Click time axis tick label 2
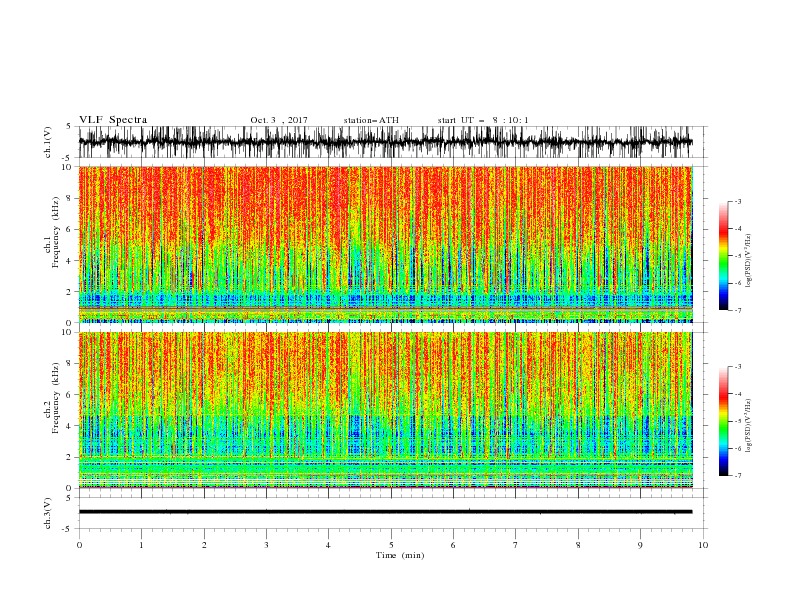 coord(204,545)
